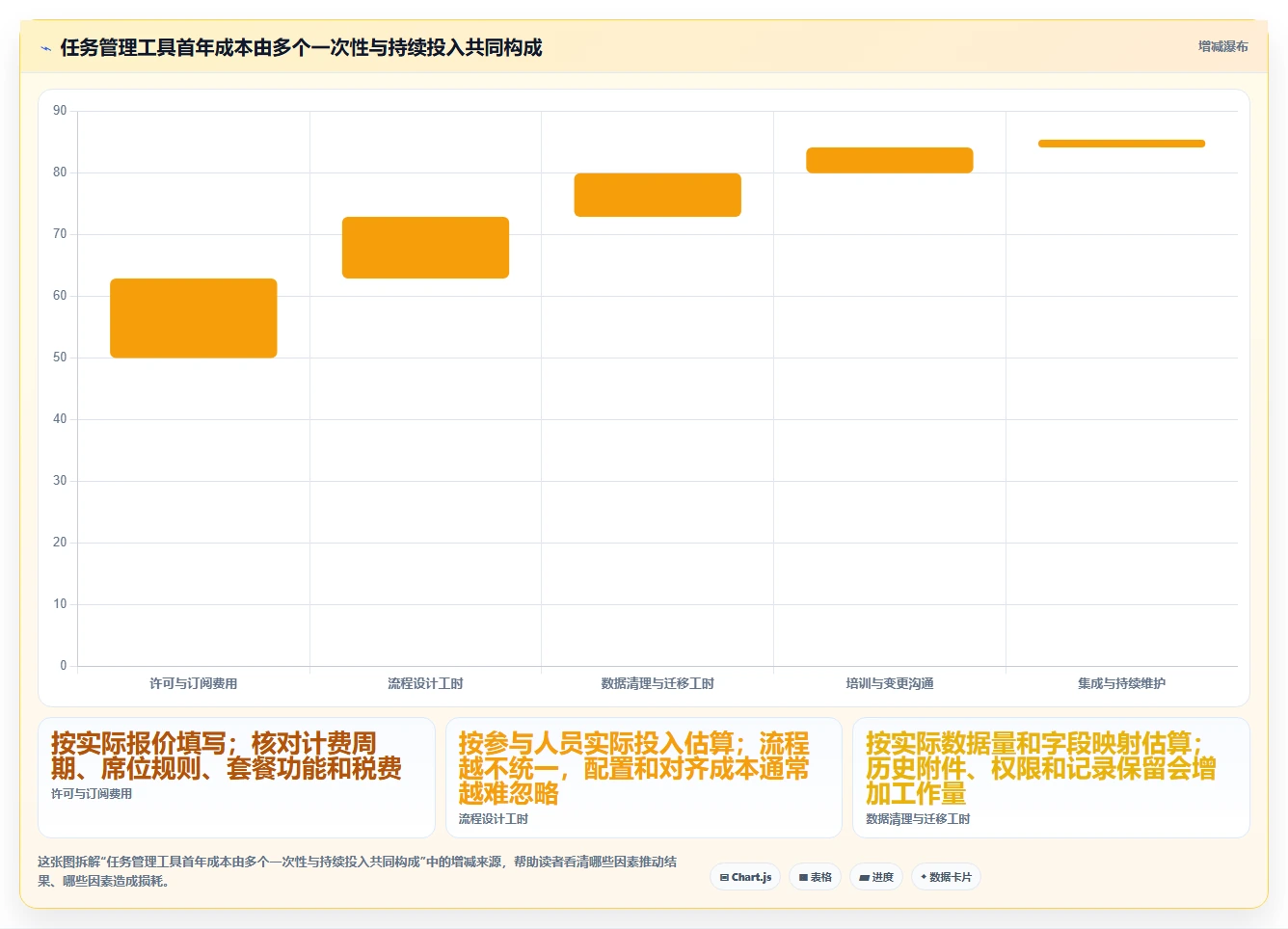Click the 许可与订阅费用 waterfall bar
The image size is (1288, 929).
(x=194, y=318)
